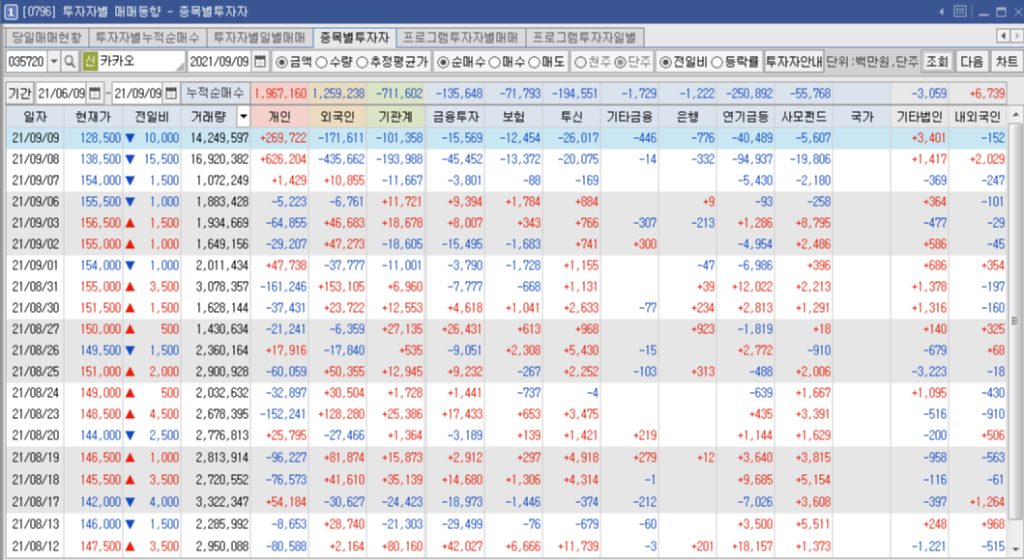Click the stock code field 035720
This screenshot has width=1024, height=560.
(x=27, y=61)
